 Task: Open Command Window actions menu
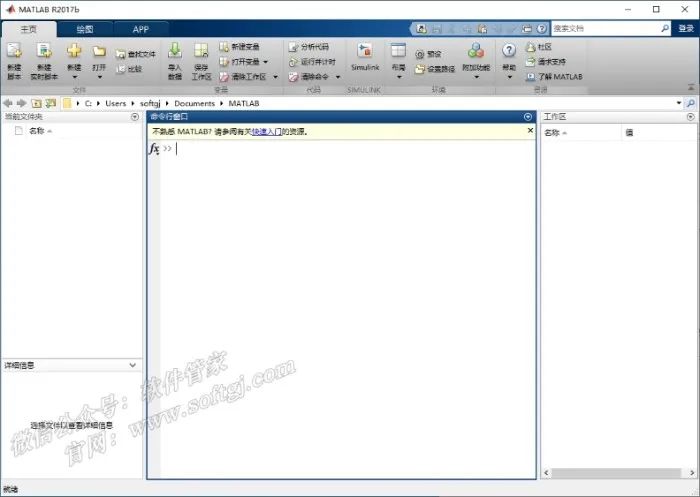click(x=528, y=117)
